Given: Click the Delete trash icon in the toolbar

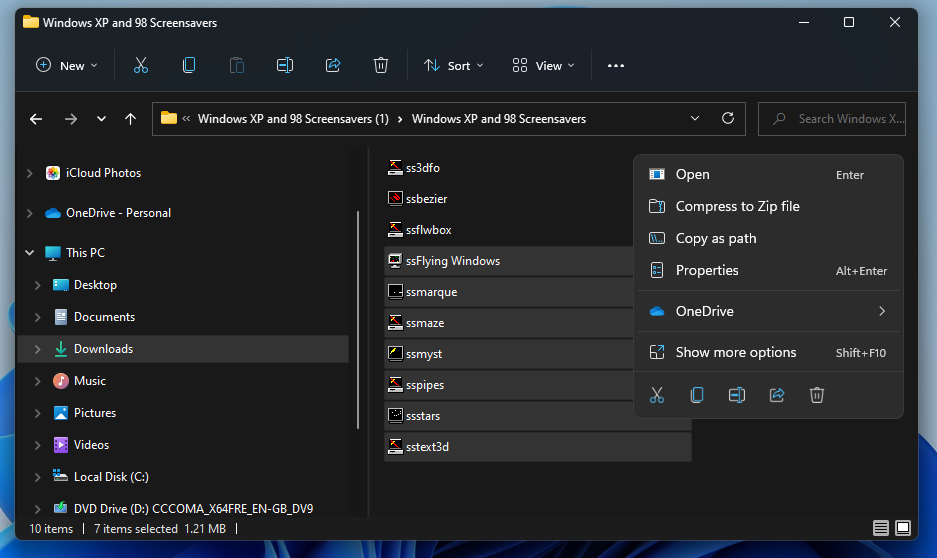Looking at the screenshot, I should [381, 65].
